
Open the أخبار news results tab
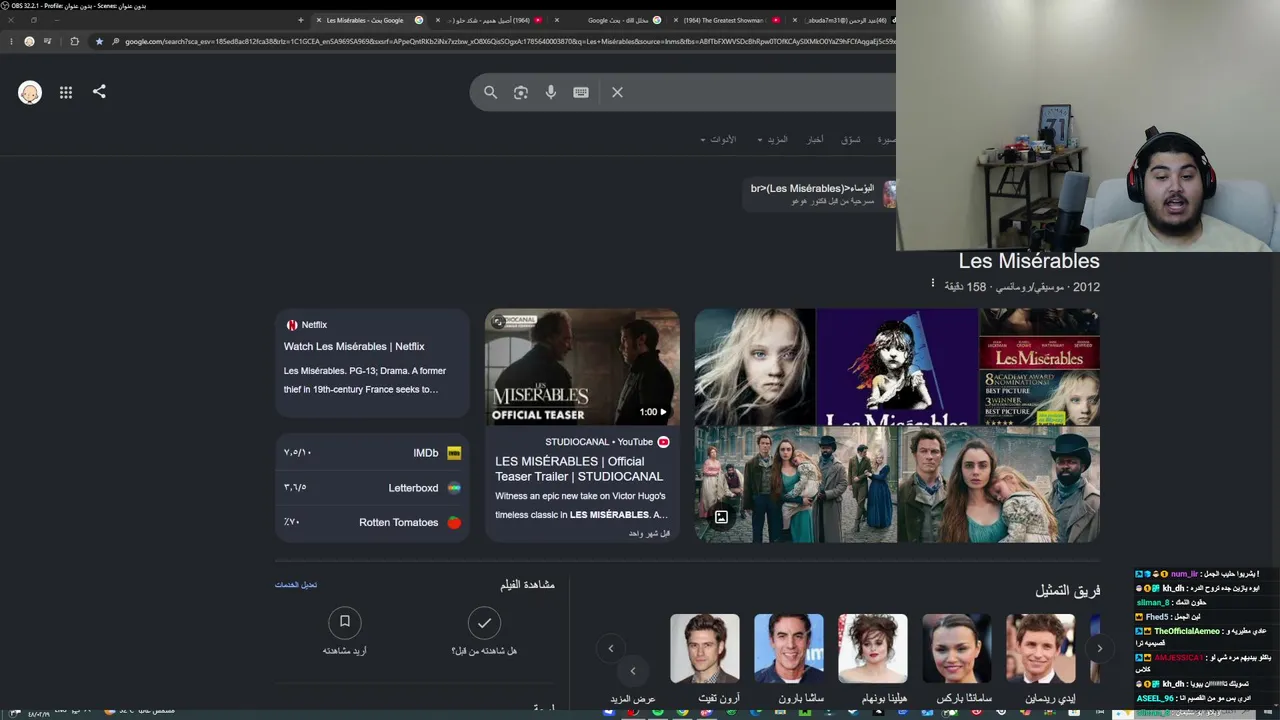pyautogui.click(x=816, y=140)
